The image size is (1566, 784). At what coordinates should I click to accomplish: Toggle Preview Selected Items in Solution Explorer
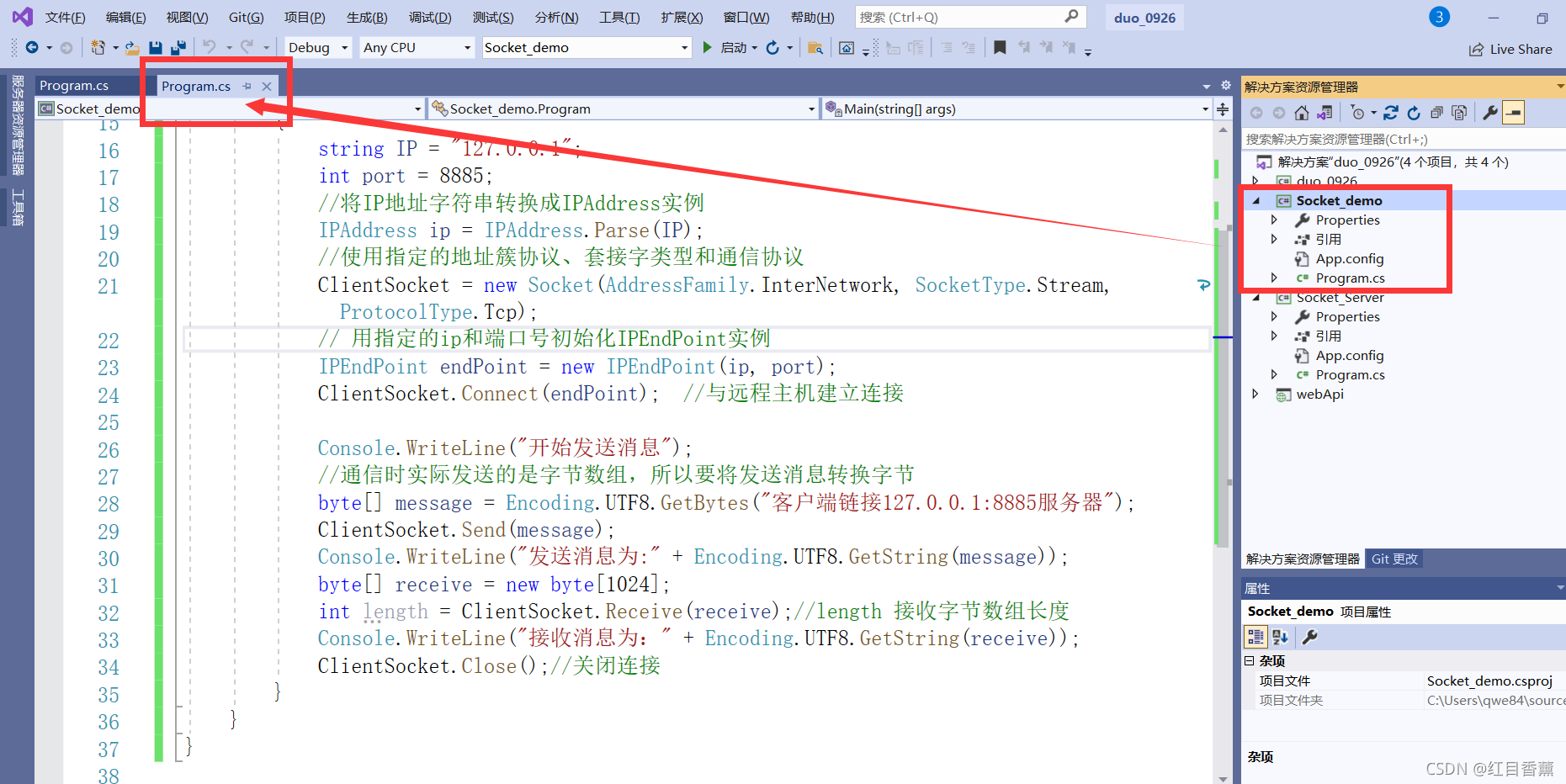click(1513, 113)
